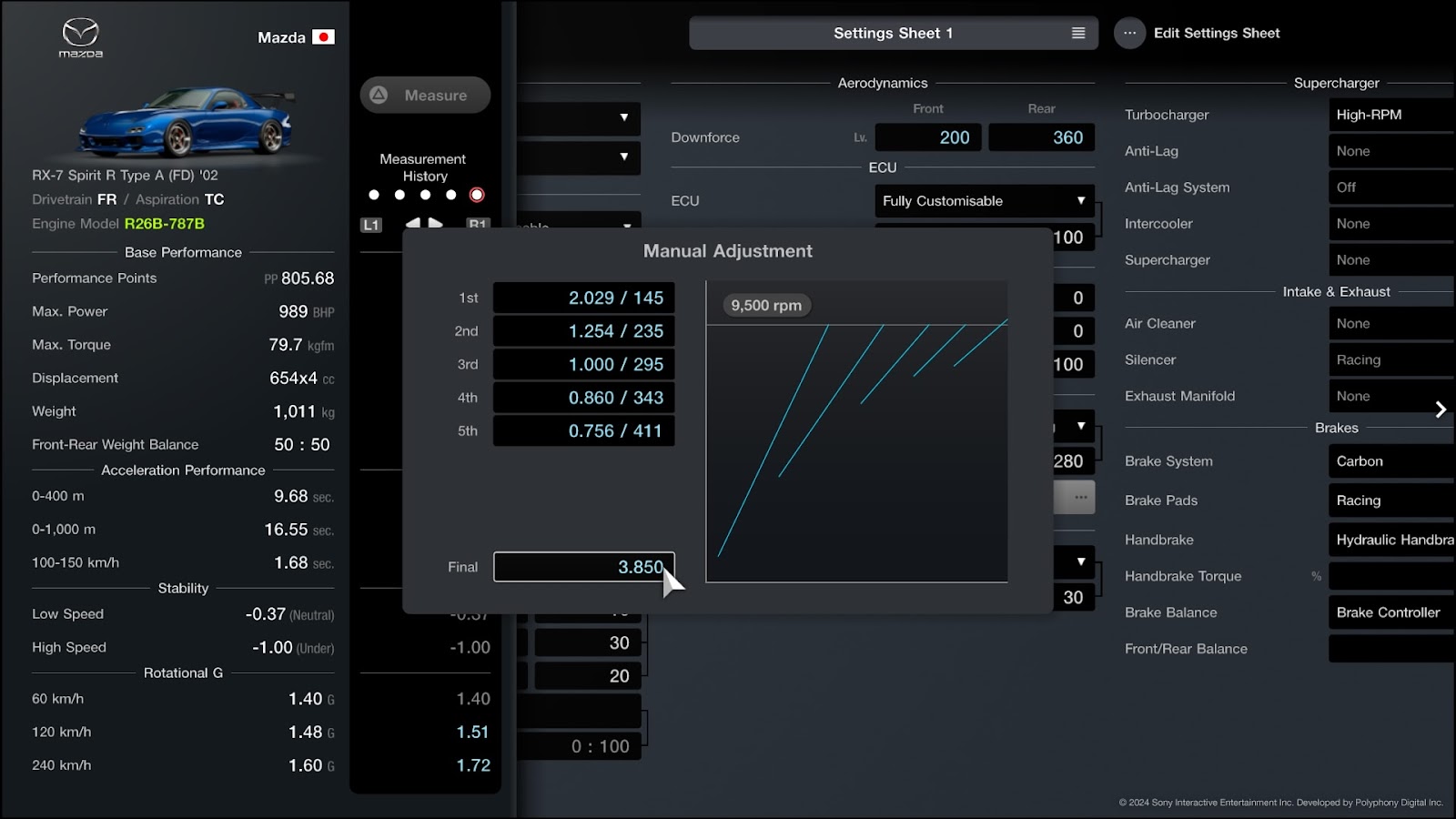
Task: Click the blue RX-7 car thumbnail
Action: coord(185,122)
